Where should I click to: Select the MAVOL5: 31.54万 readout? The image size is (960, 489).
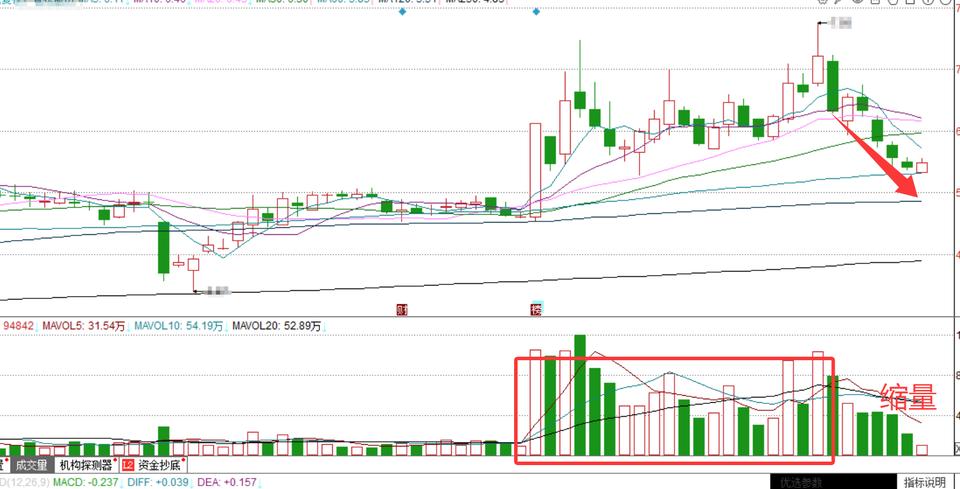[x=84, y=327]
